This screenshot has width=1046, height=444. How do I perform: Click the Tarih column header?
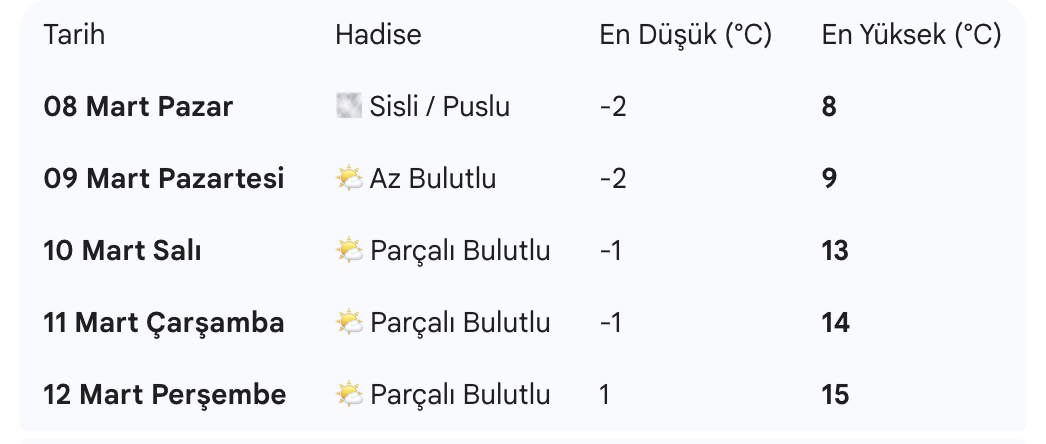pos(74,35)
